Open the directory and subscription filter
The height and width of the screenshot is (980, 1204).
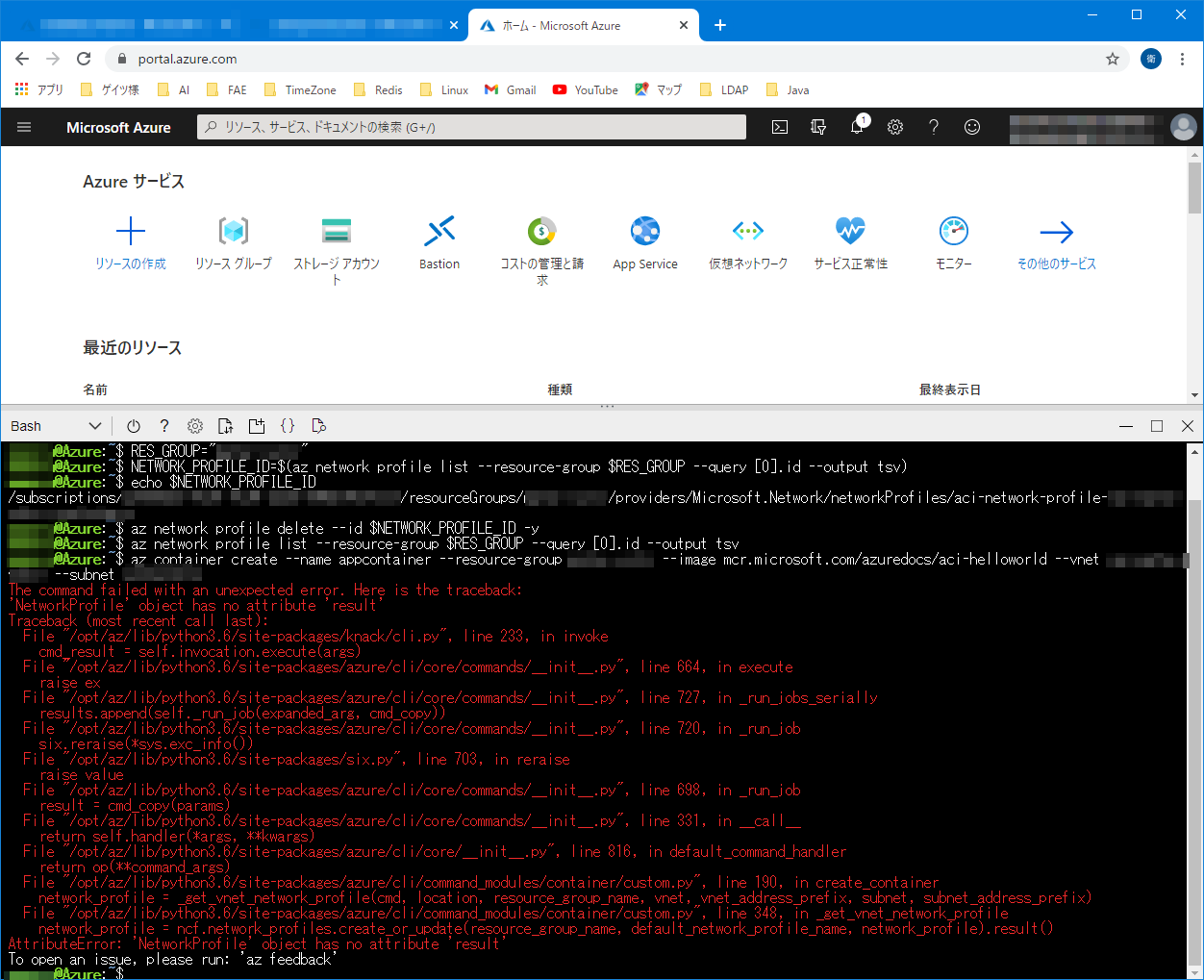(x=818, y=126)
